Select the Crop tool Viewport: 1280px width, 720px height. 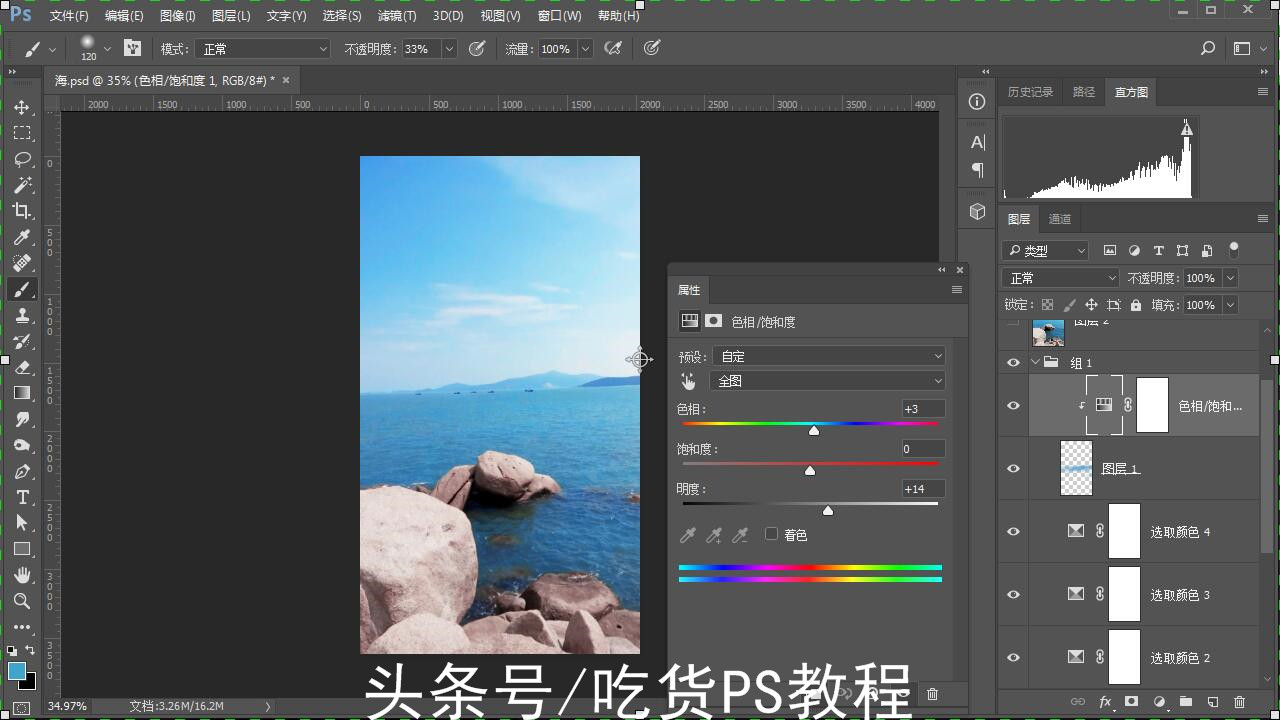point(22,211)
